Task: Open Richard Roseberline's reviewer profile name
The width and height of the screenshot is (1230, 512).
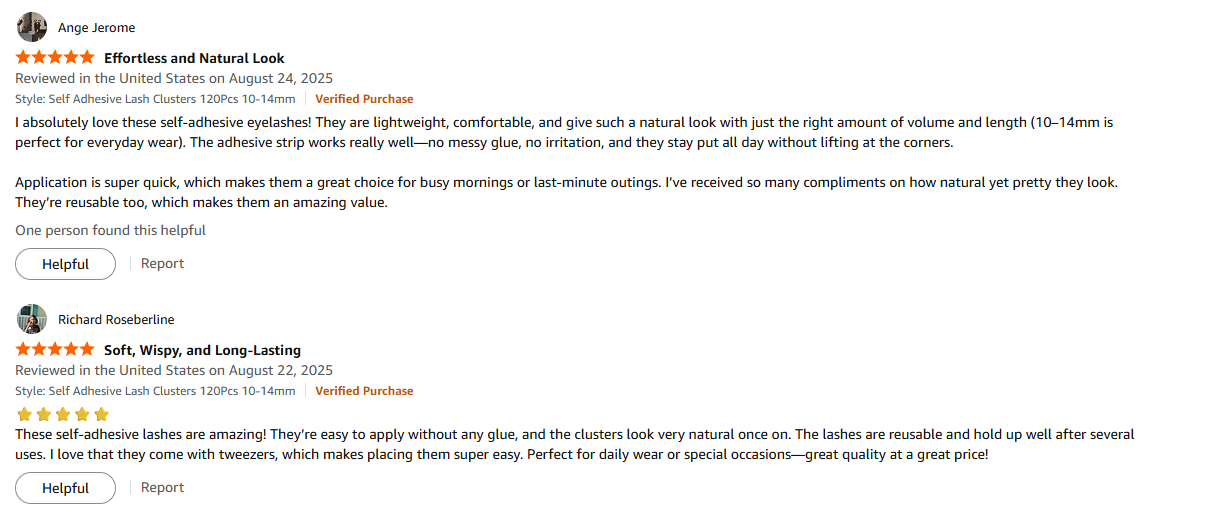Action: [x=116, y=320]
